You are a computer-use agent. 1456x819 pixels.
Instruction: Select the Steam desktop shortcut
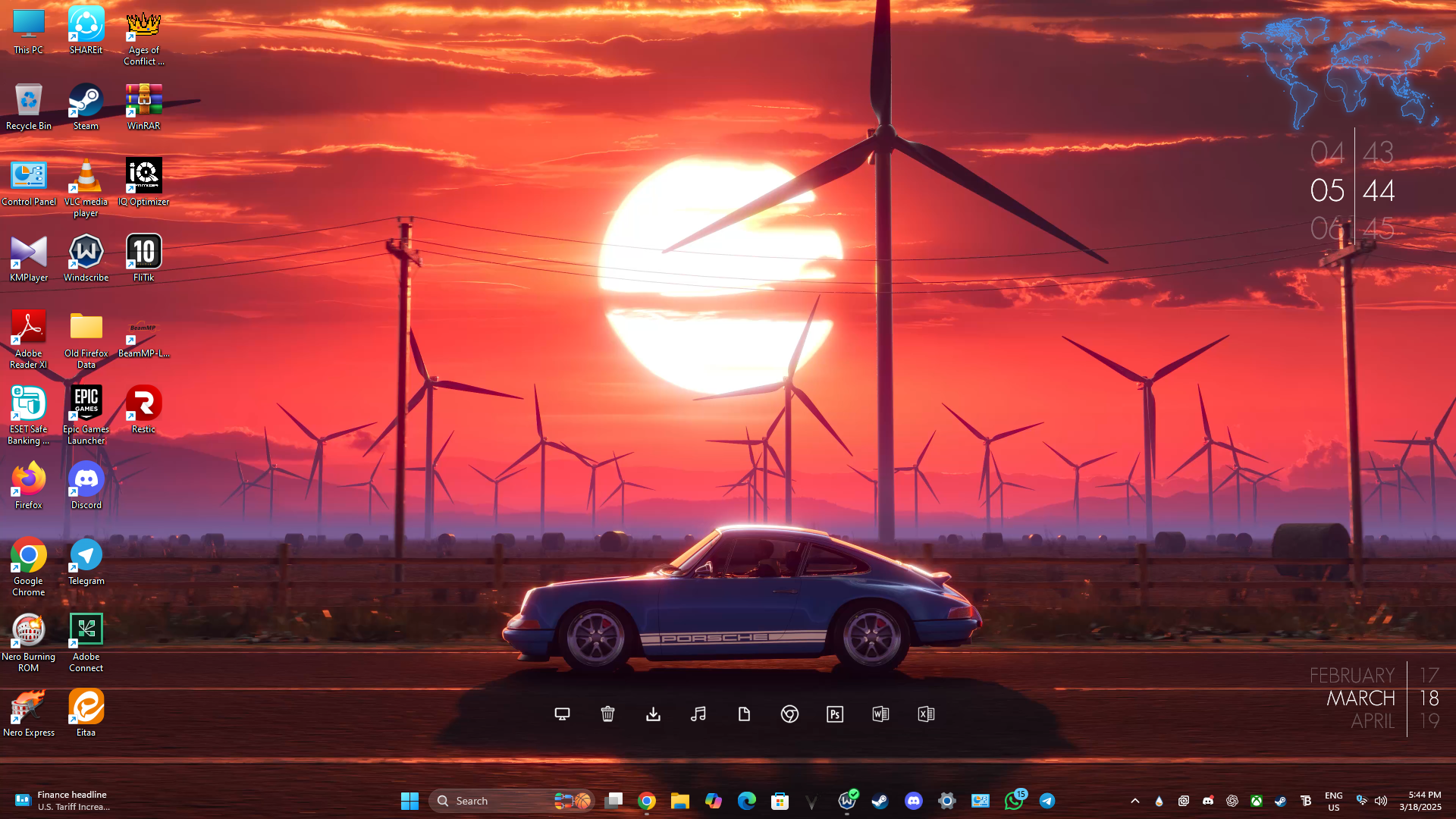pos(86,108)
